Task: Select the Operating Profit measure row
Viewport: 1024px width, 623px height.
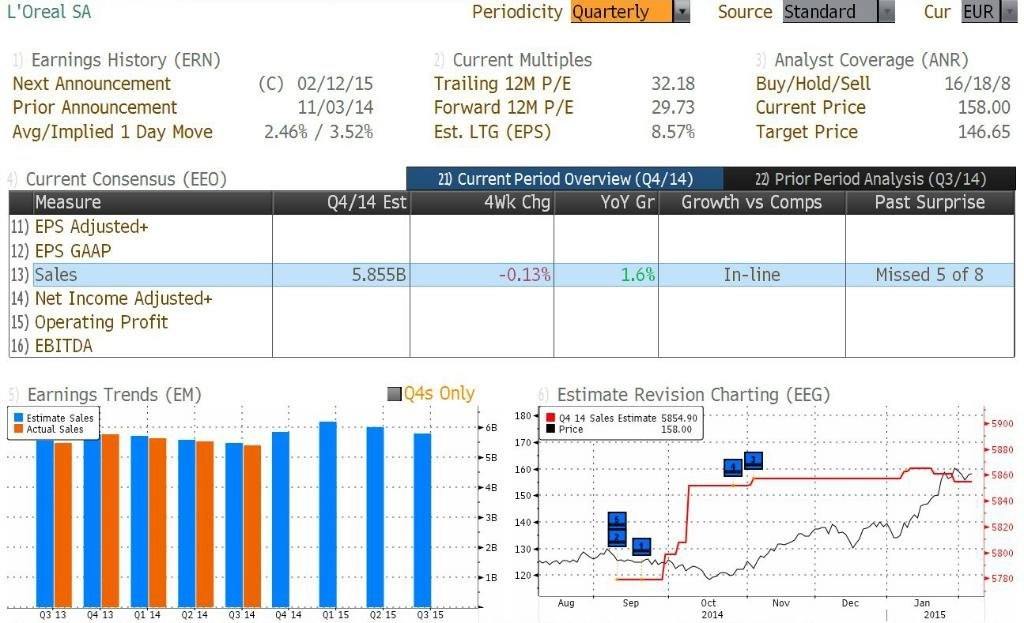Action: click(x=512, y=322)
